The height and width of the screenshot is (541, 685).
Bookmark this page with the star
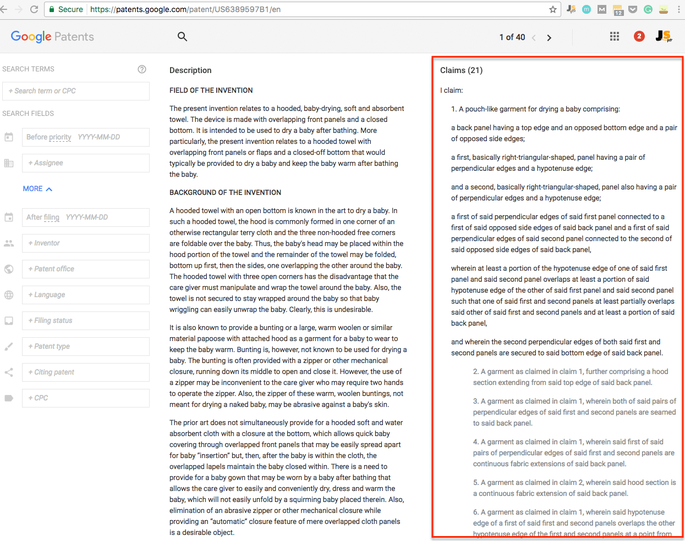tap(553, 9)
